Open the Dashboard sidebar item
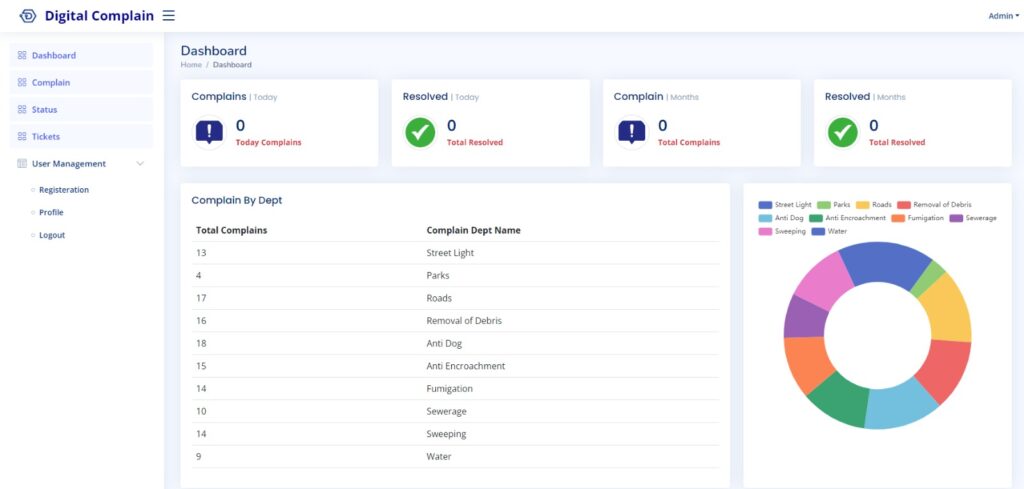Image resolution: width=1024 pixels, height=489 pixels. point(81,55)
